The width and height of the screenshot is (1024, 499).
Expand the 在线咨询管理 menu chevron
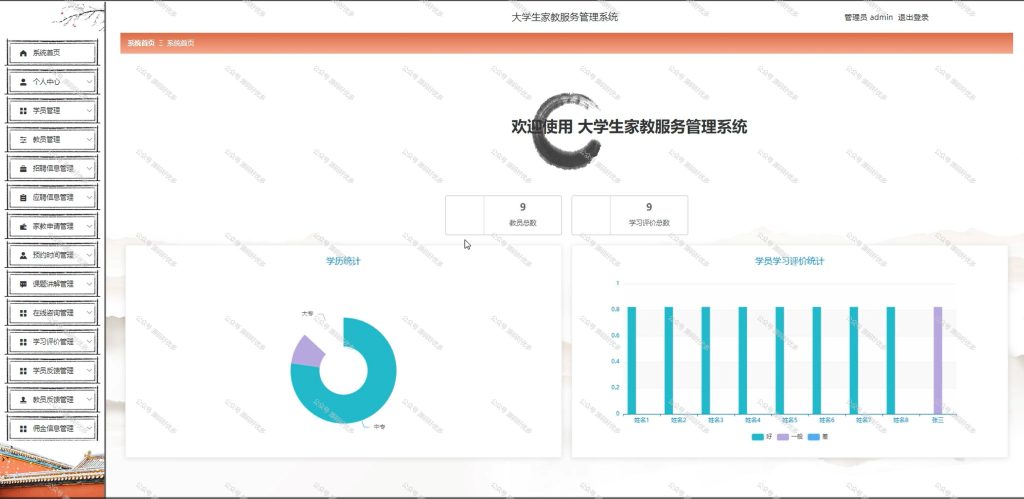pyautogui.click(x=89, y=313)
